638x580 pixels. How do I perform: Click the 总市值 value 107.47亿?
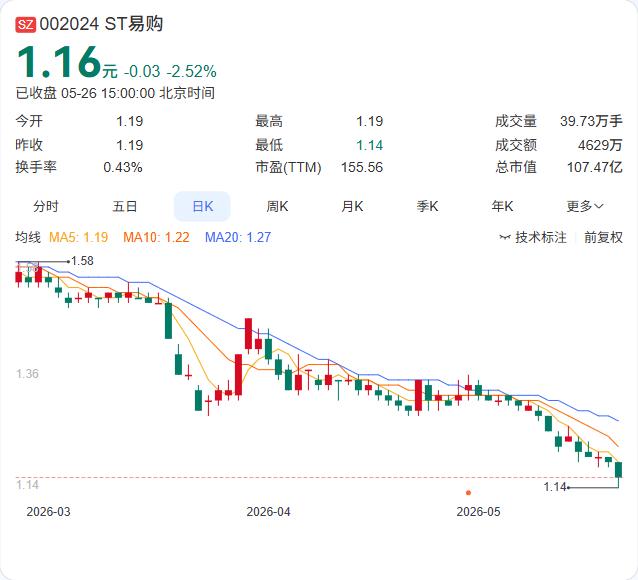point(595,167)
